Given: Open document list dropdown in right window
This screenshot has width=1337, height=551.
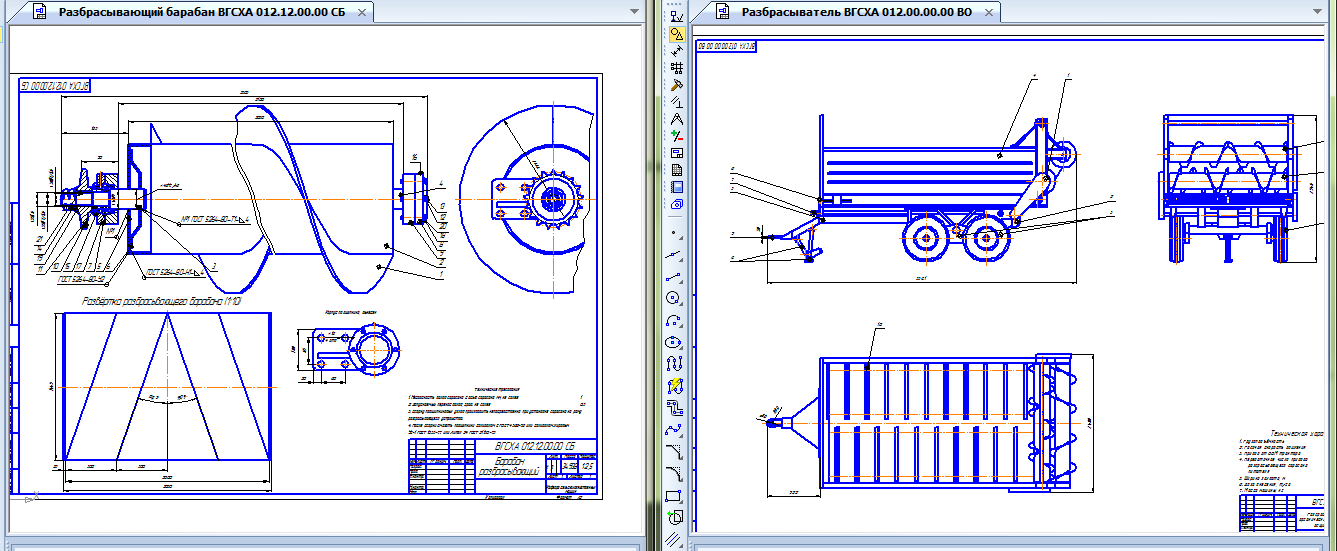Looking at the screenshot, I should [1315, 10].
